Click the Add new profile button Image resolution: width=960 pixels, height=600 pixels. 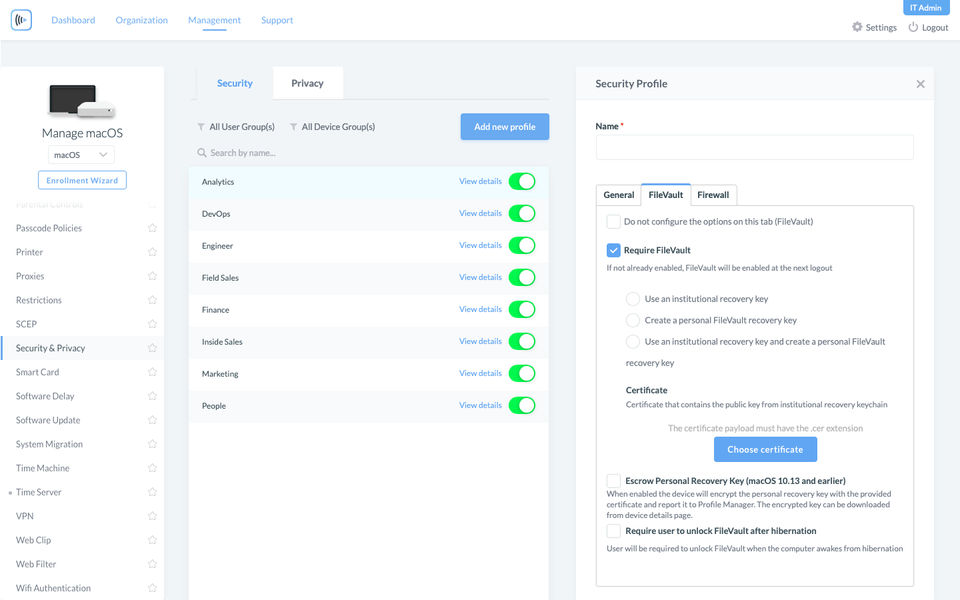click(x=505, y=127)
